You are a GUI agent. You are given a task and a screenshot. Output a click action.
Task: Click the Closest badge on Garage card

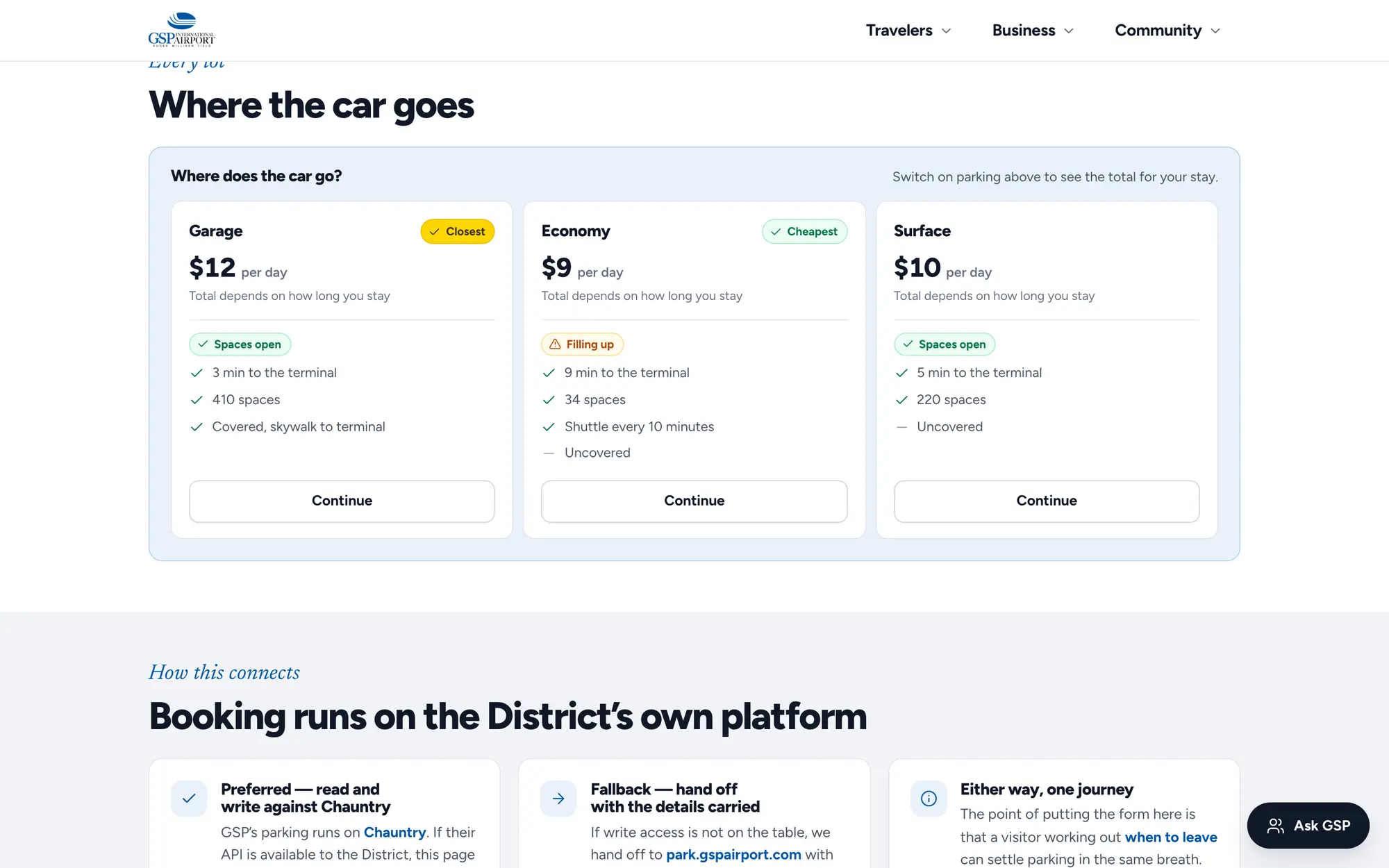tap(458, 231)
